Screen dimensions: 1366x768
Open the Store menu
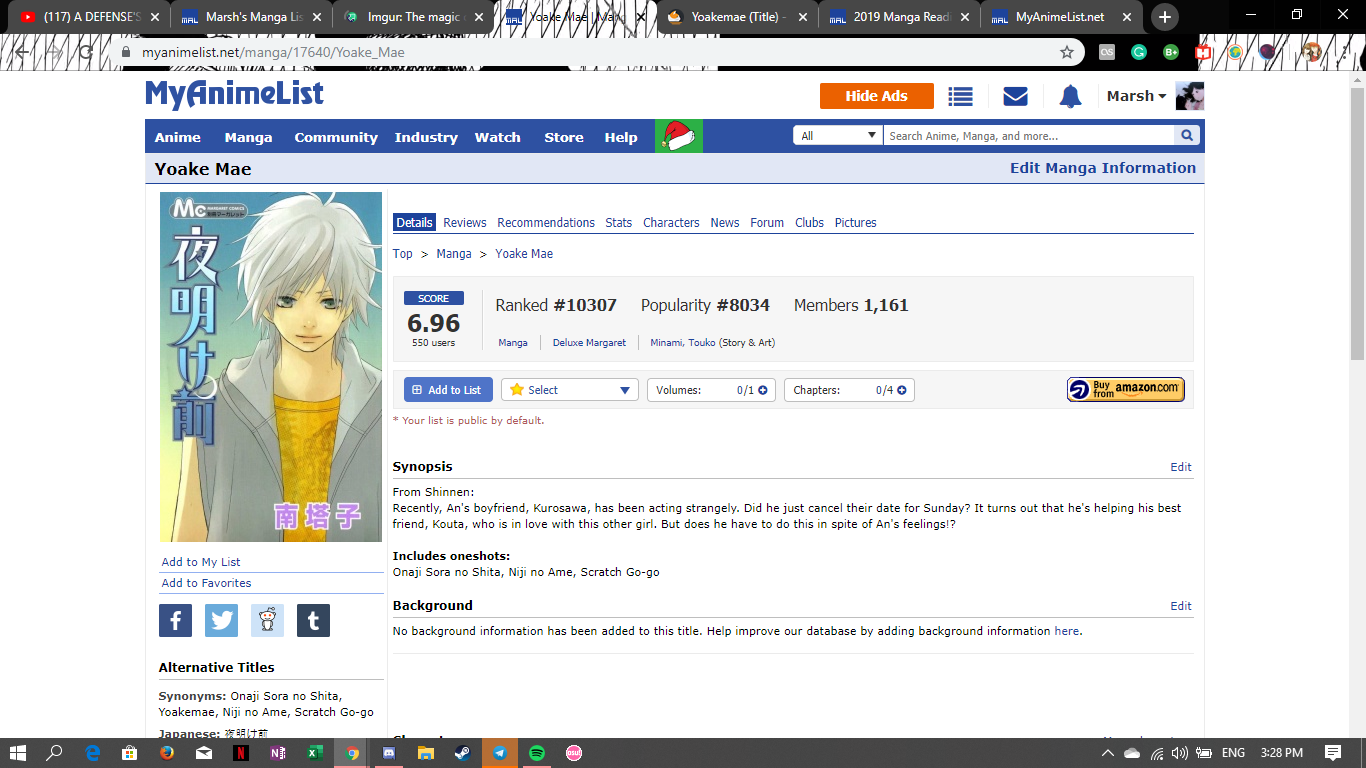[564, 137]
